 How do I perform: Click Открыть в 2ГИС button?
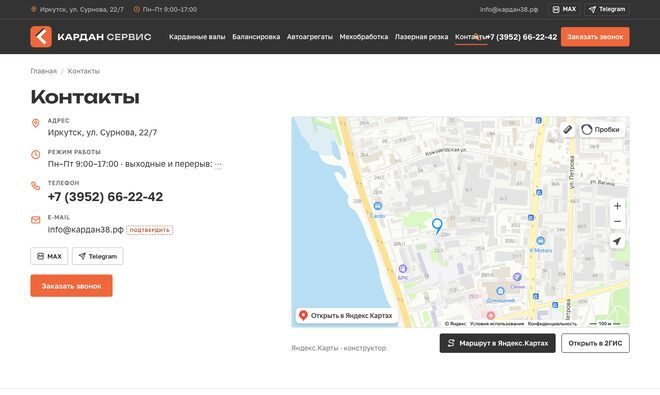click(x=595, y=343)
